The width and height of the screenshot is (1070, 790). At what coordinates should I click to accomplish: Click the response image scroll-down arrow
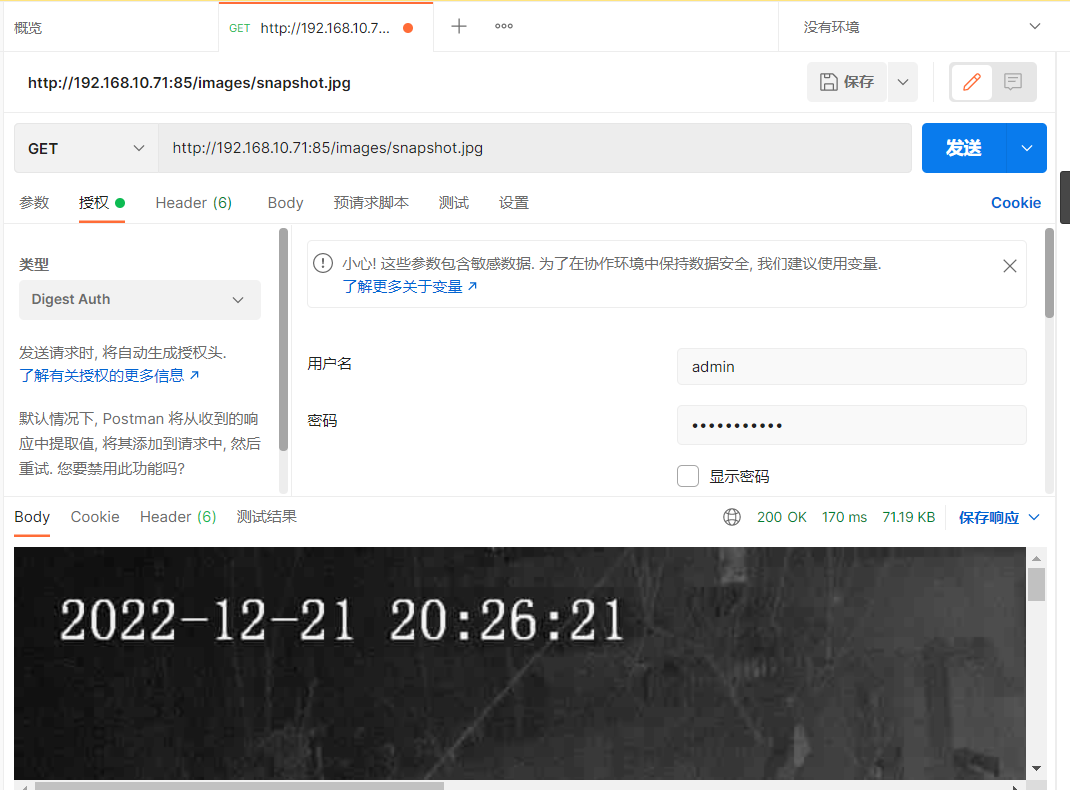[x=1037, y=768]
